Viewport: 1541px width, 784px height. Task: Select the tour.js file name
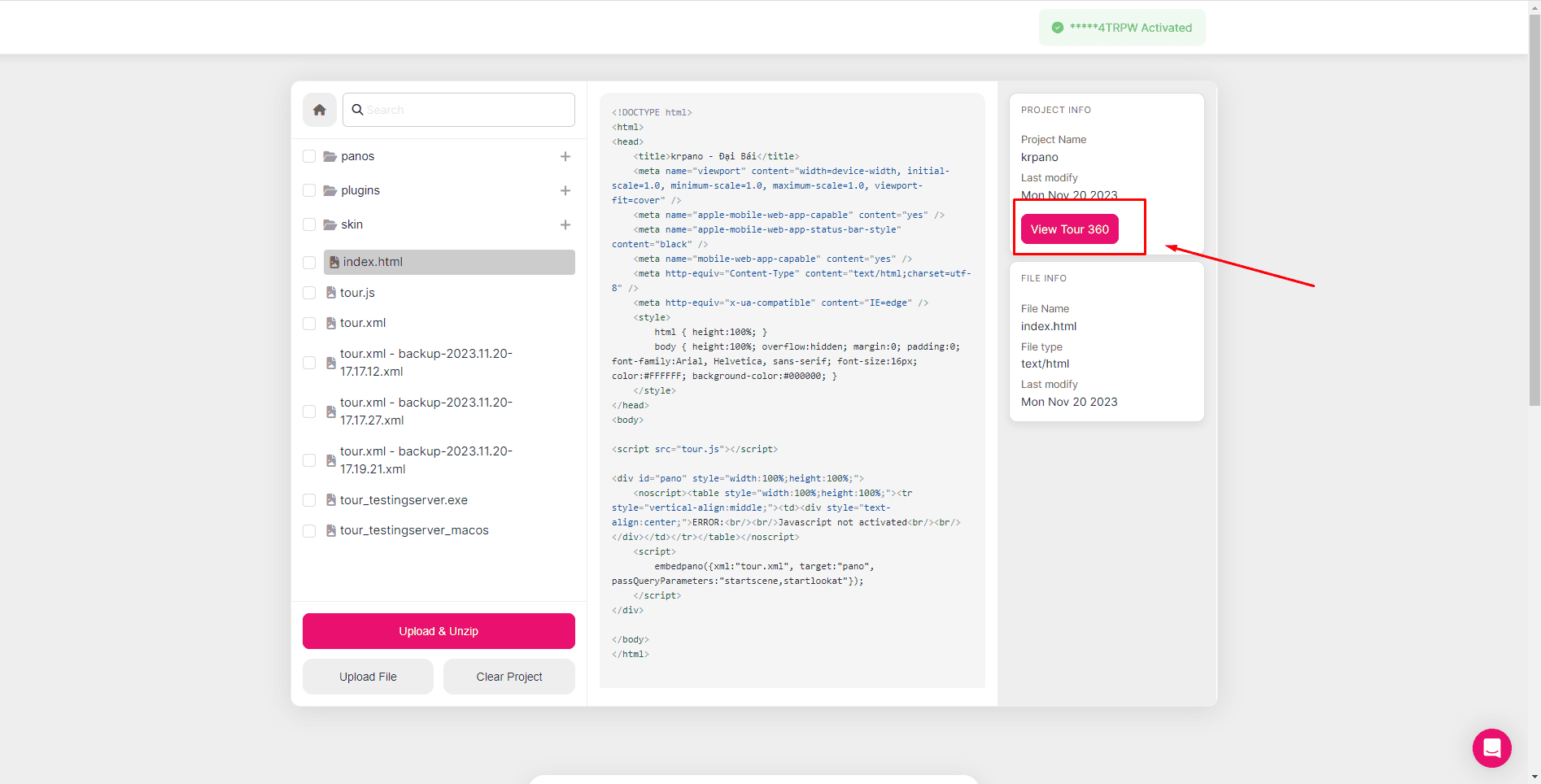tap(357, 293)
